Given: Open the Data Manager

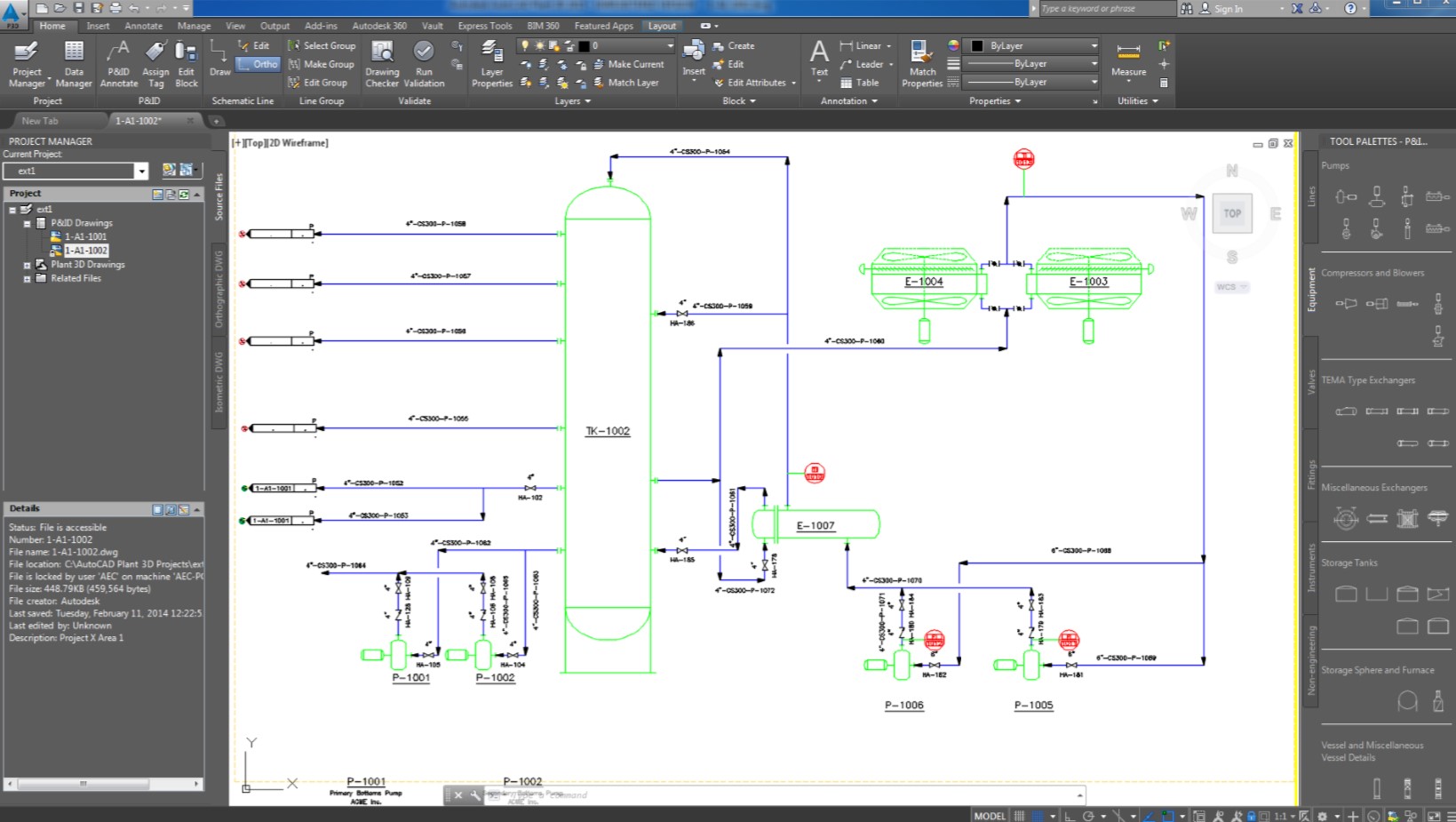Looking at the screenshot, I should [74, 62].
